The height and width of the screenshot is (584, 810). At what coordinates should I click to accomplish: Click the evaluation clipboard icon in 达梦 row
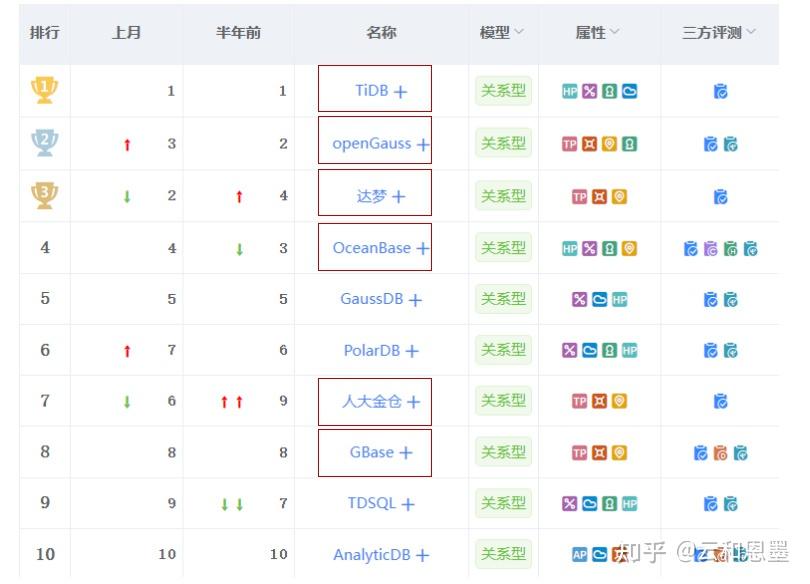(722, 195)
